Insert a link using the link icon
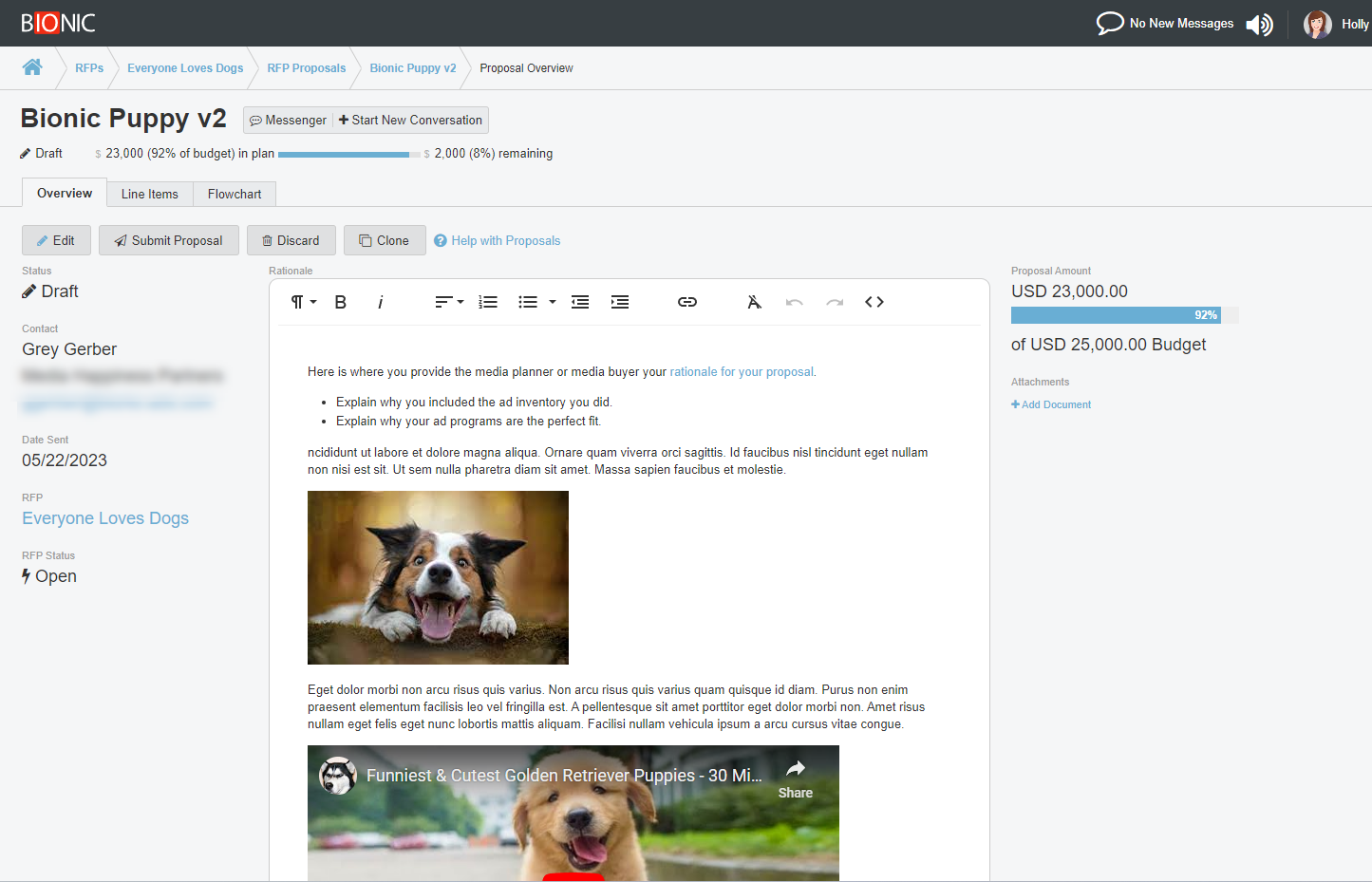The image size is (1372, 882). [687, 302]
